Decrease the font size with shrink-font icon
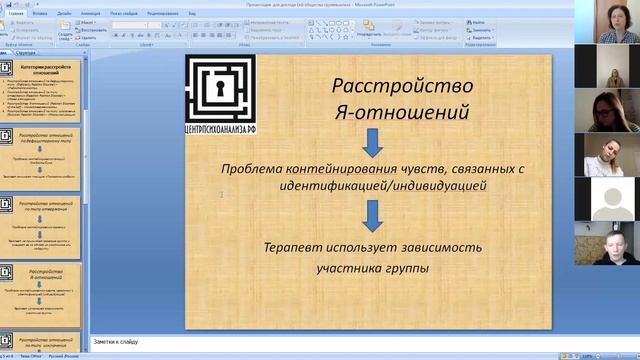640x360 pixels. [x=174, y=25]
